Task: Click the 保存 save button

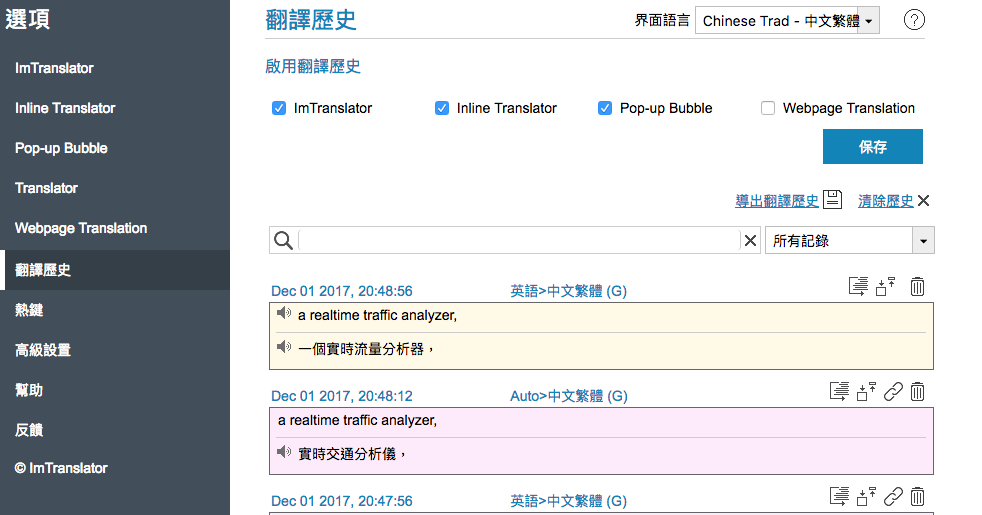Action: pyautogui.click(x=872, y=147)
